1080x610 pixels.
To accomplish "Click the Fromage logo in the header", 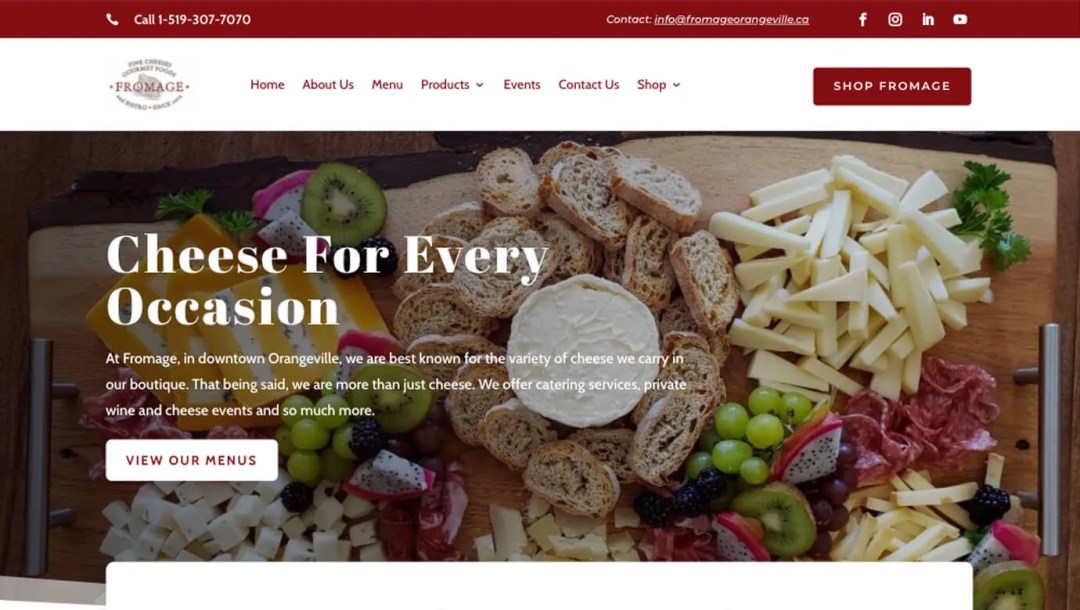I will (x=149, y=85).
